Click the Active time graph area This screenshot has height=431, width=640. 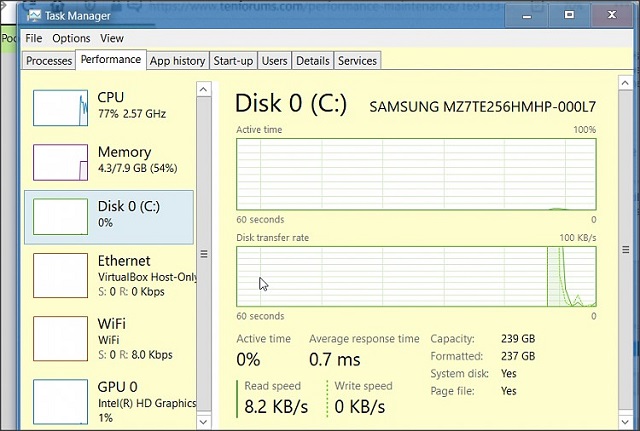(416, 174)
